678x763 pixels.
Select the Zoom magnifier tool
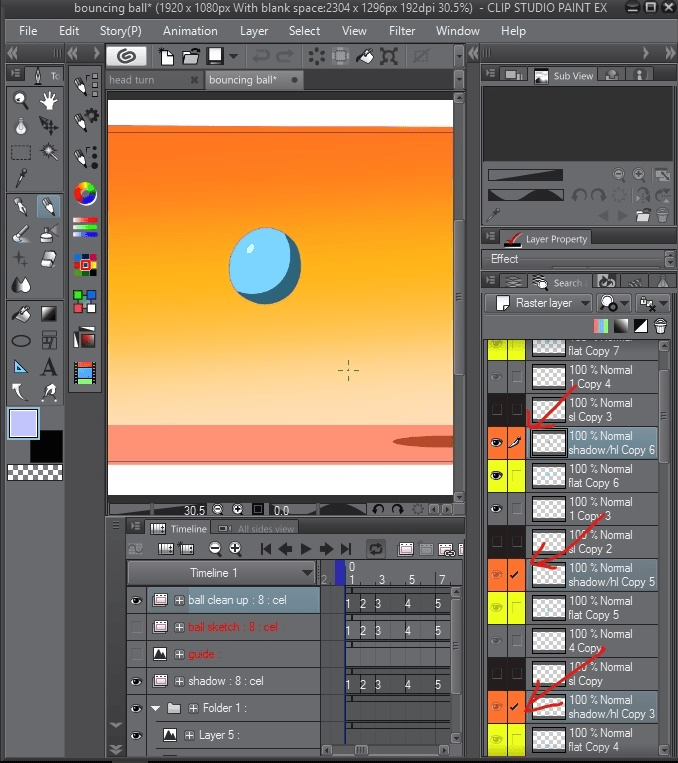tap(21, 101)
